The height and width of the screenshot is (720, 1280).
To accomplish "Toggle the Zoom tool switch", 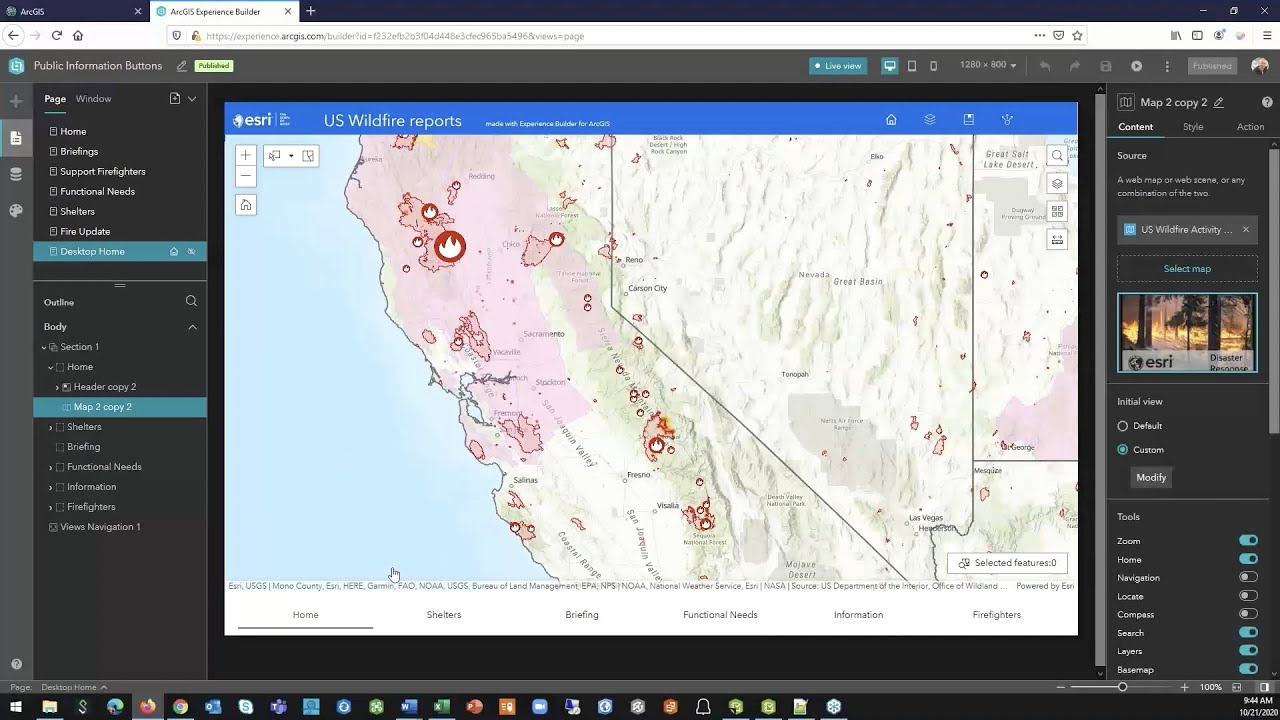I will coord(1248,541).
